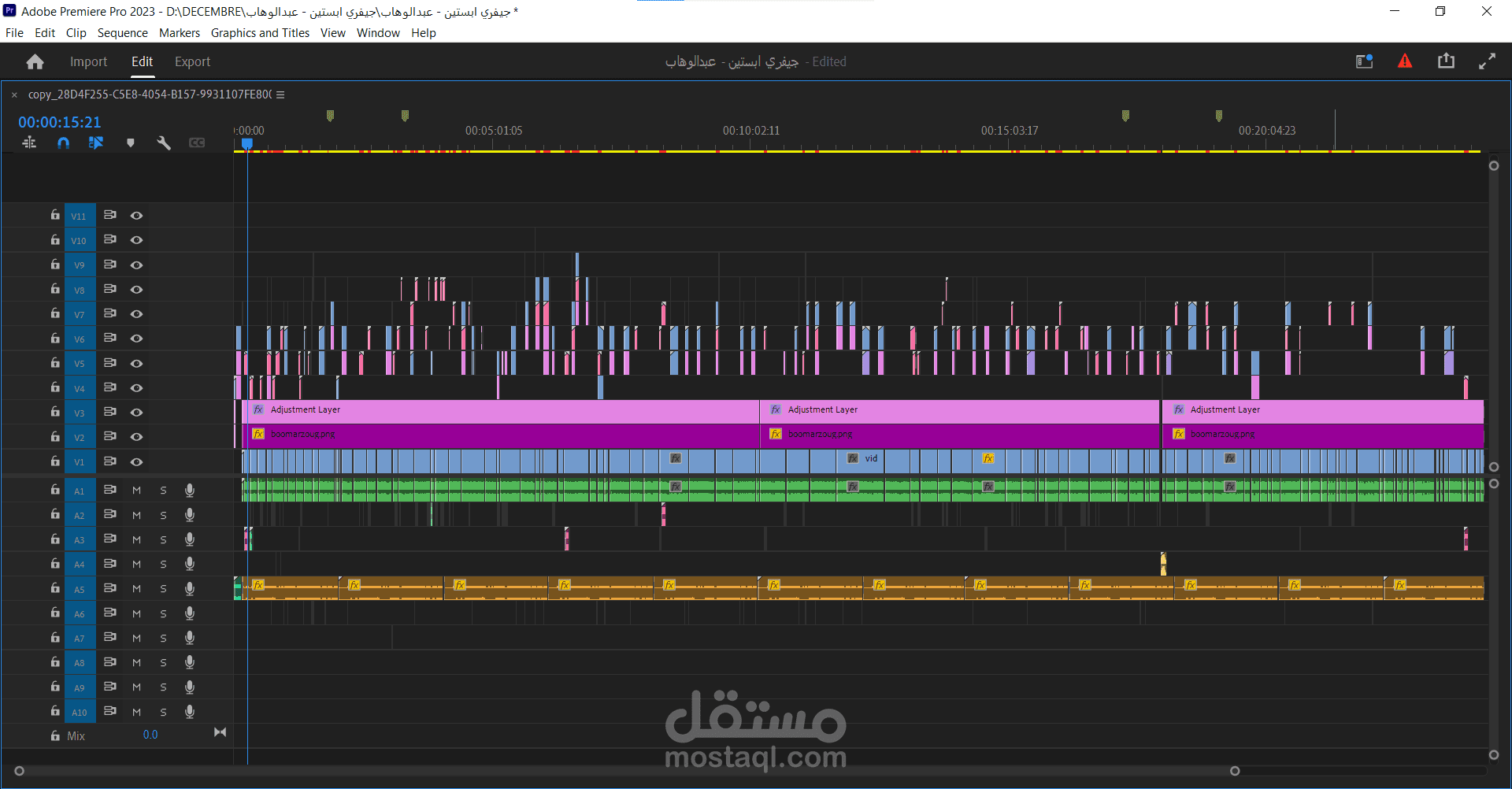Hide track V3 using its eye icon

tap(136, 412)
